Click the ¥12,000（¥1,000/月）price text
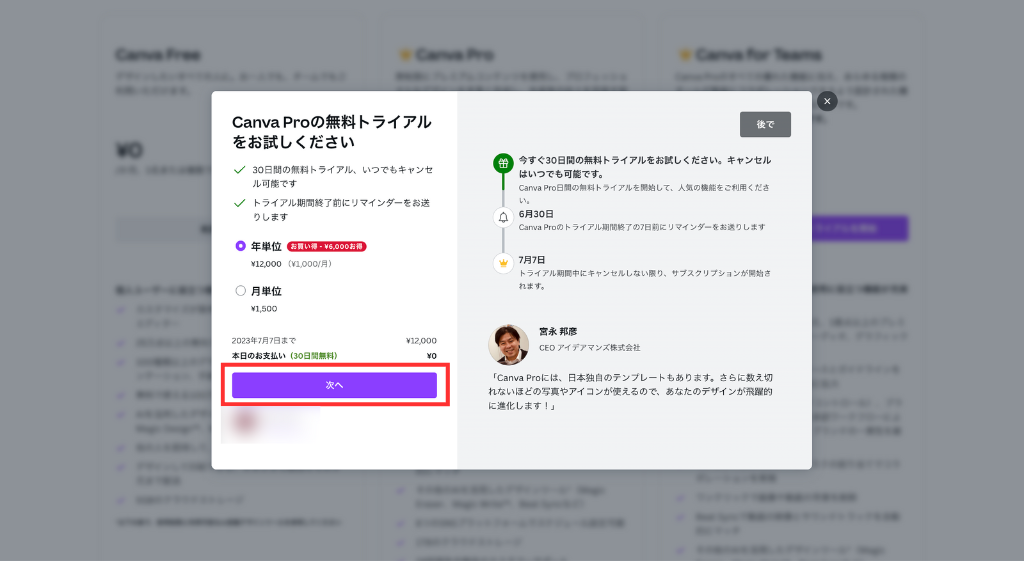The image size is (1024, 561). point(293,264)
